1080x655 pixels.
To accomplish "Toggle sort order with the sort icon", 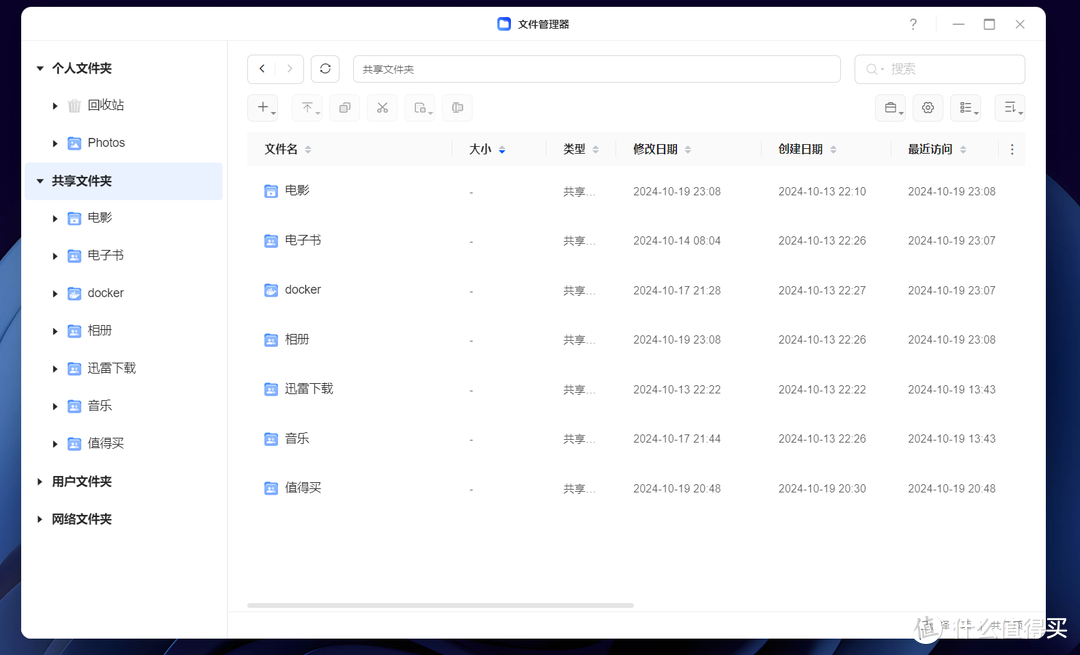I will tap(1009, 107).
